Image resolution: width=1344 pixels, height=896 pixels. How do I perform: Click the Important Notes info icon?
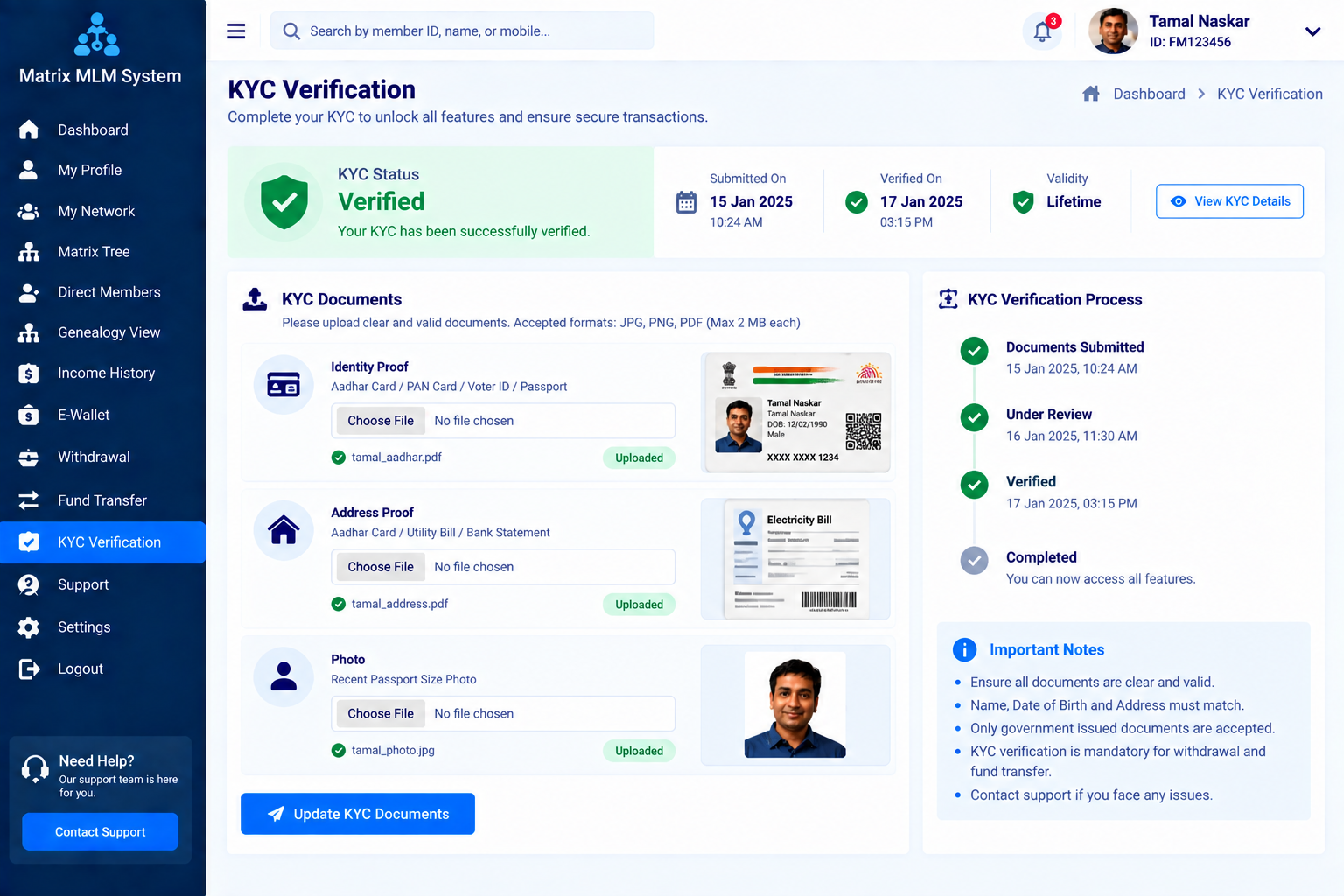[964, 649]
